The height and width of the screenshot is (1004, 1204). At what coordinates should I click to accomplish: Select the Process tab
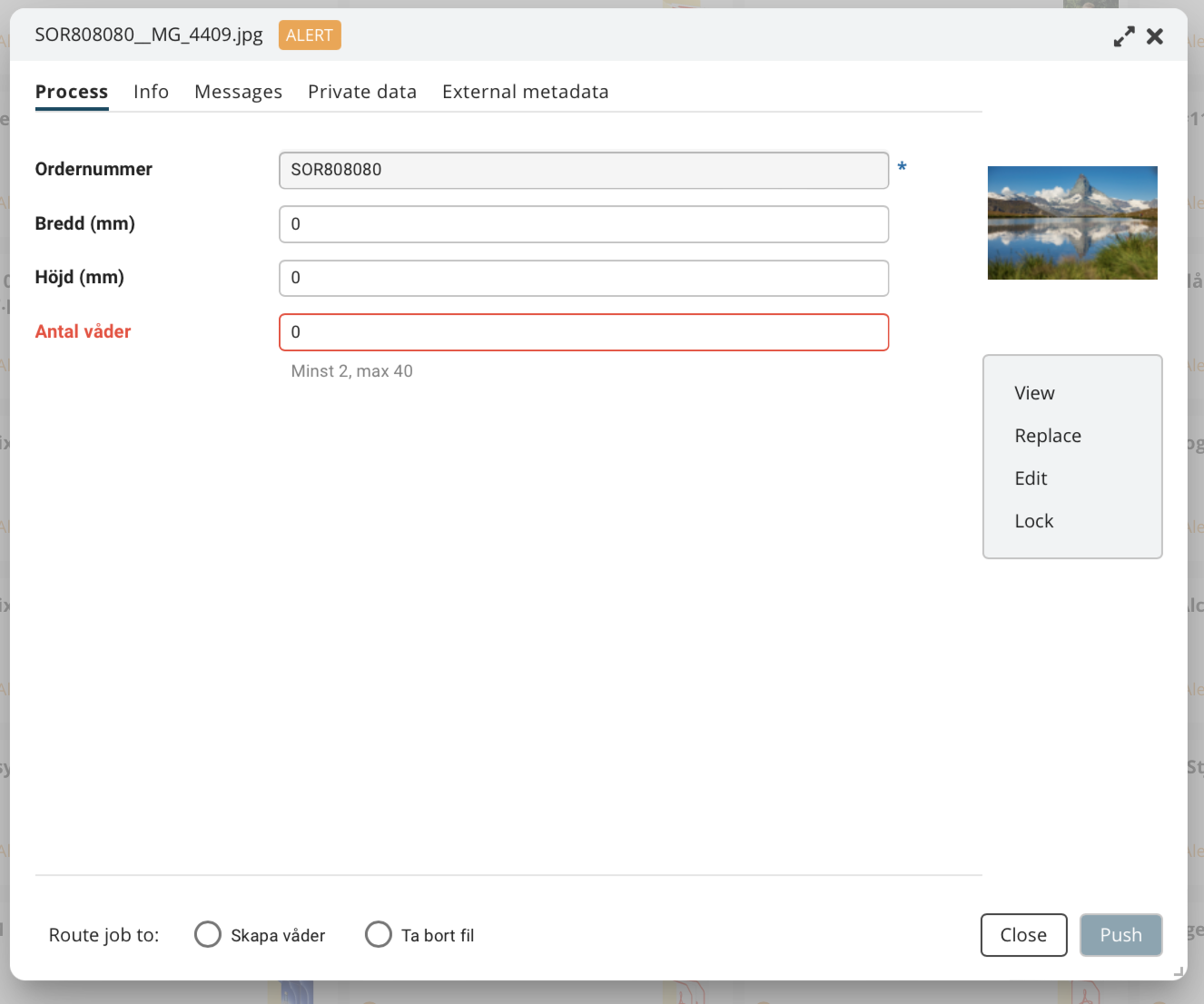pos(72,92)
